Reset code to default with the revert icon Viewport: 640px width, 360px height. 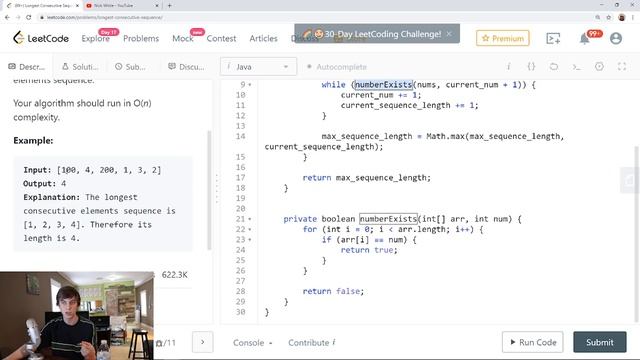click(x=553, y=67)
